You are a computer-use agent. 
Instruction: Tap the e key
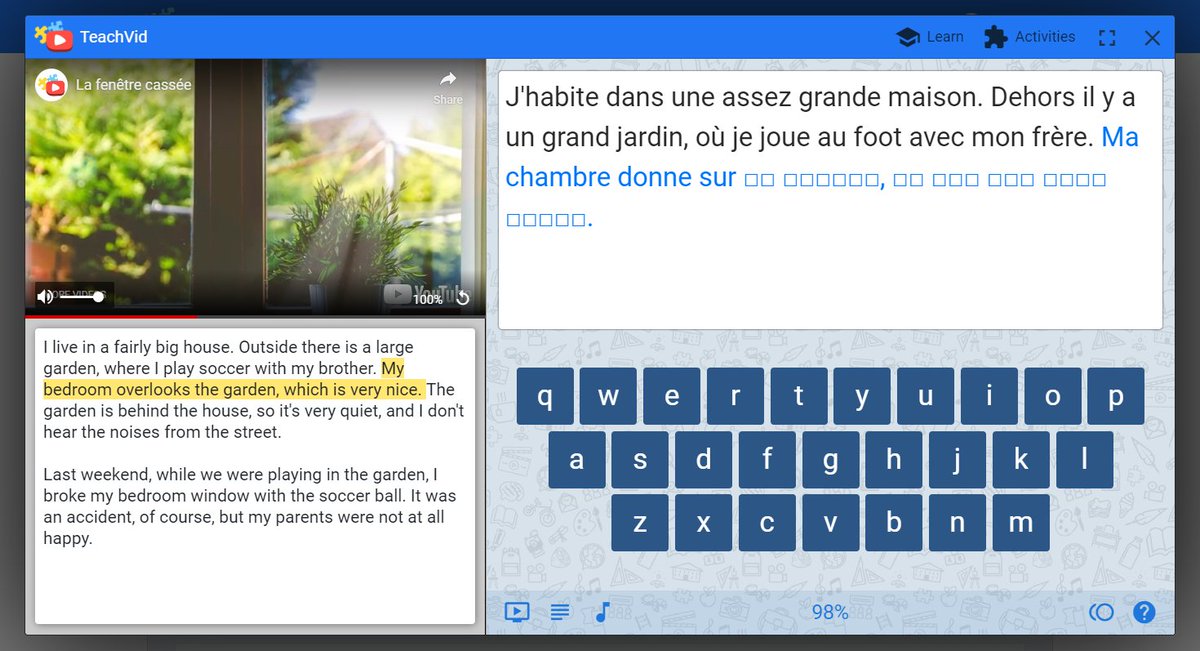672,396
